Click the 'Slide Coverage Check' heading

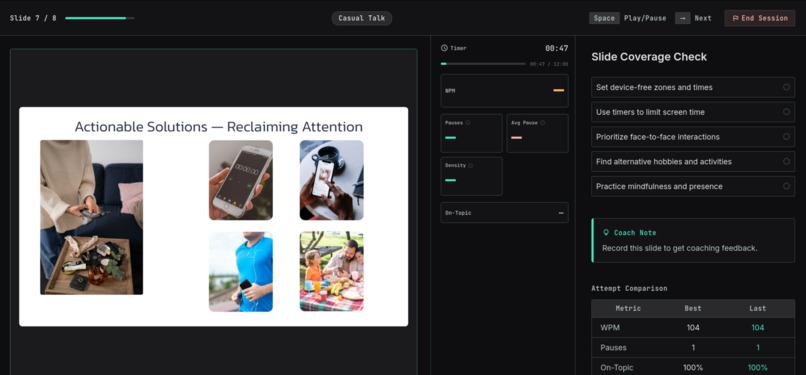649,57
